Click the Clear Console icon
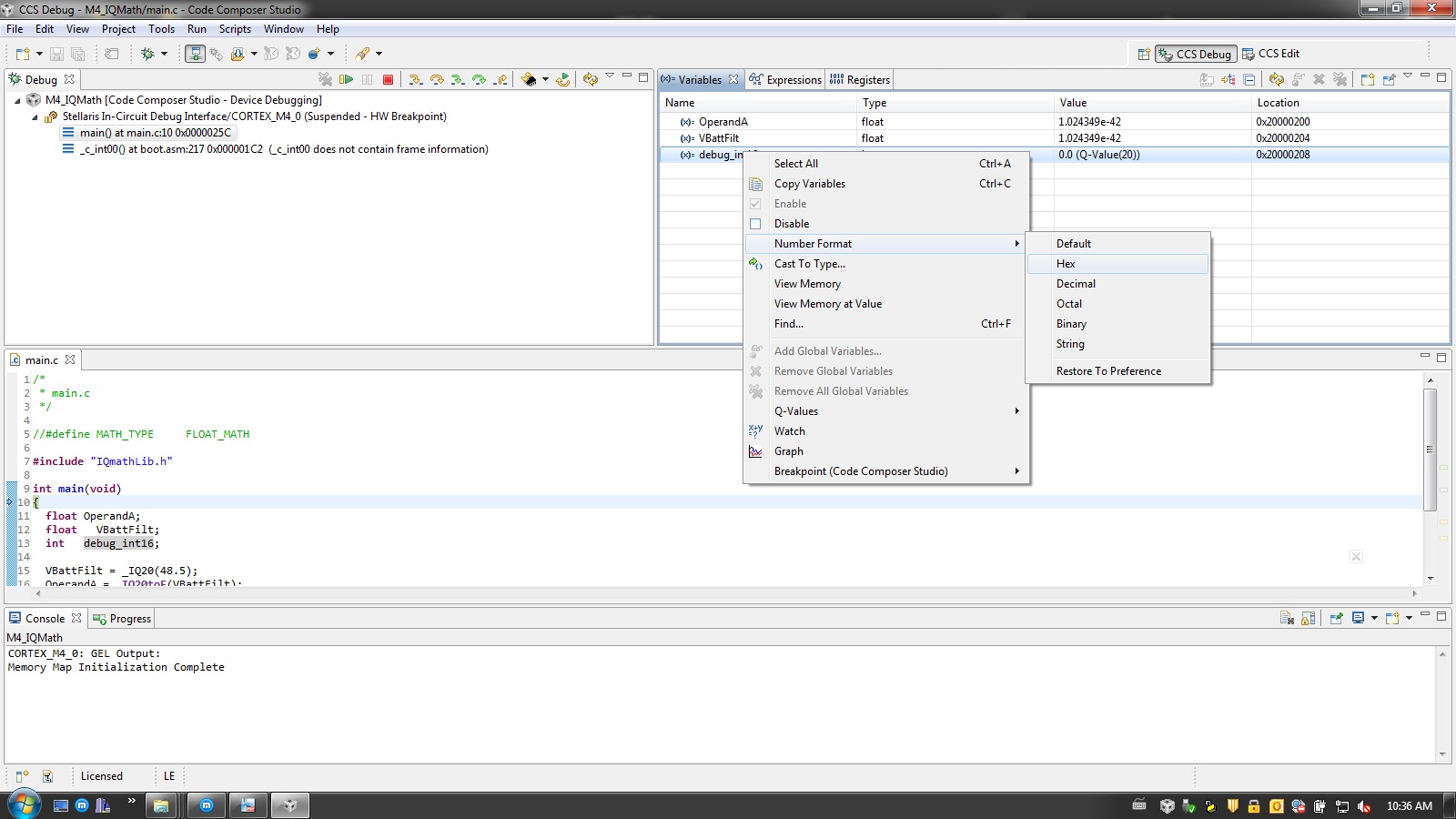This screenshot has width=1456, height=819. click(x=1287, y=619)
